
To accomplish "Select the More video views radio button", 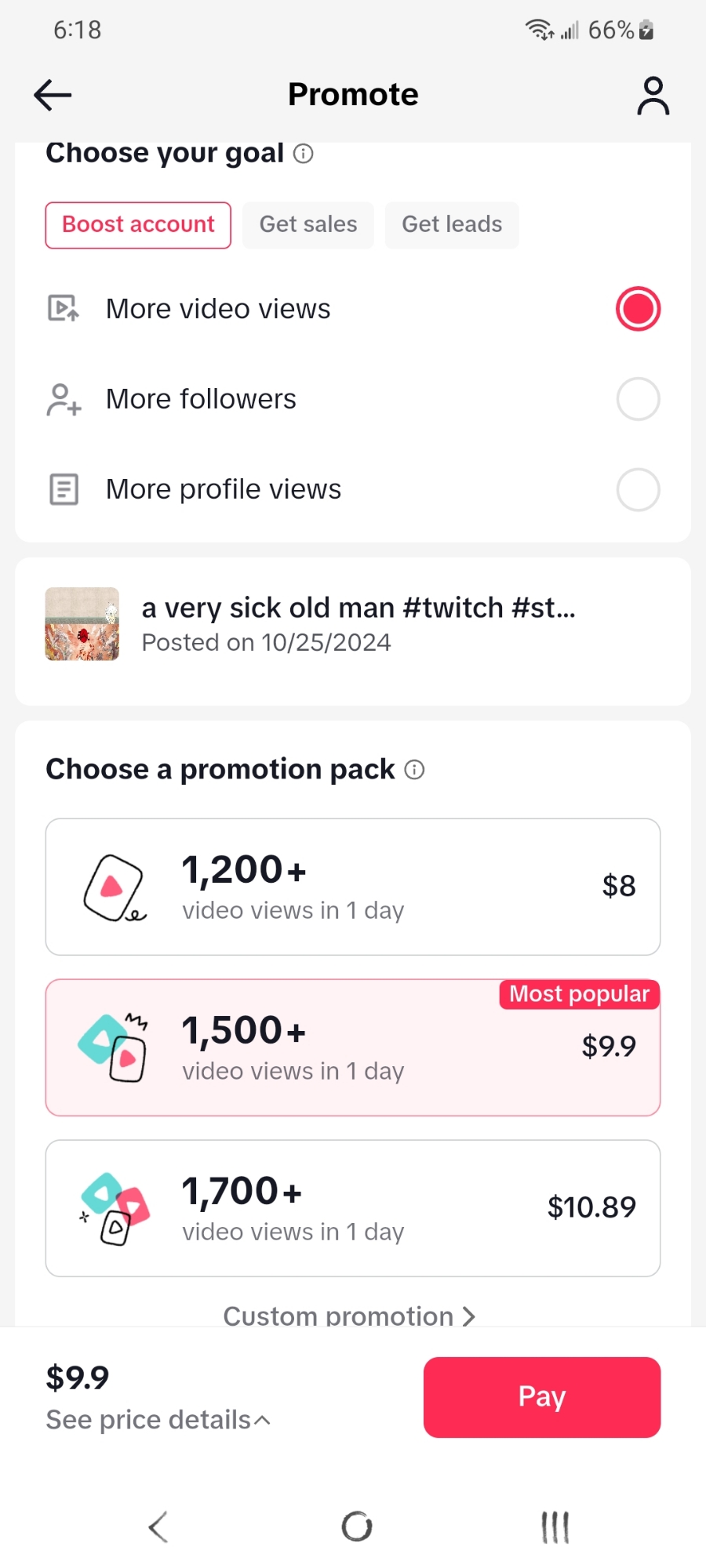I will (x=638, y=309).
